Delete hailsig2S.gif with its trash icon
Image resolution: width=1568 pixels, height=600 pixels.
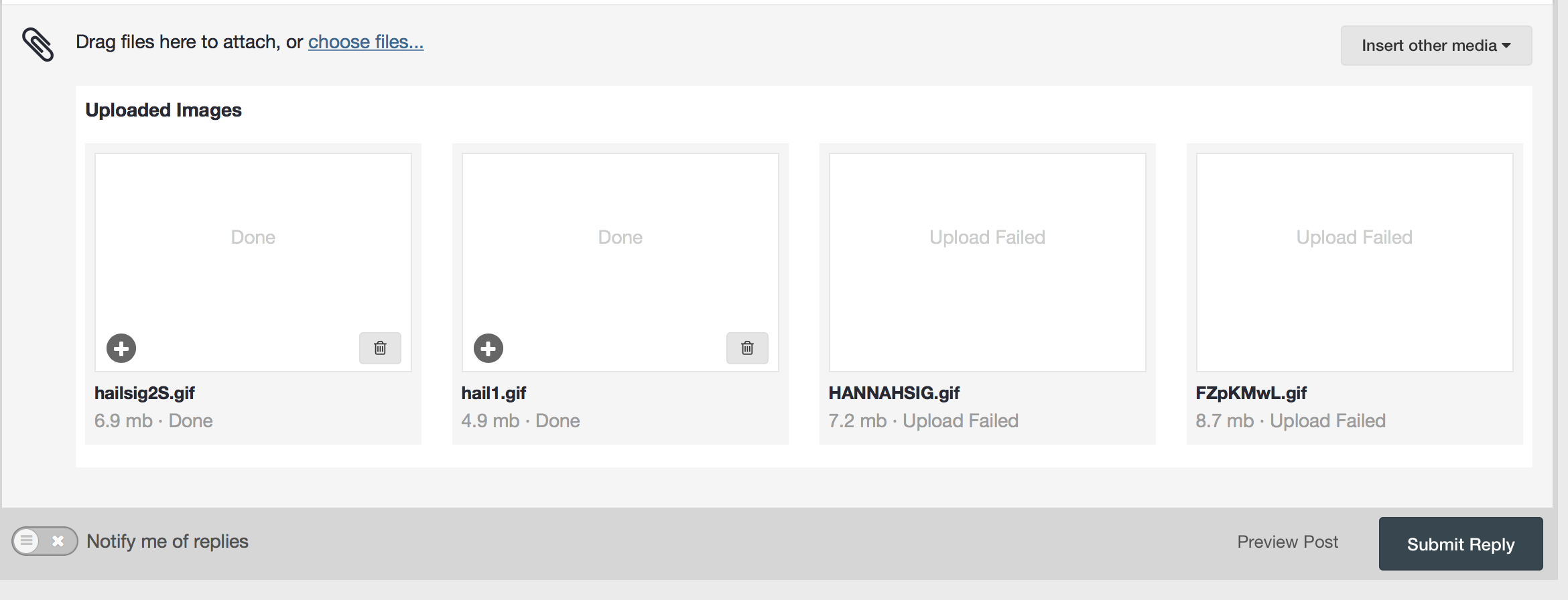pyautogui.click(x=380, y=348)
